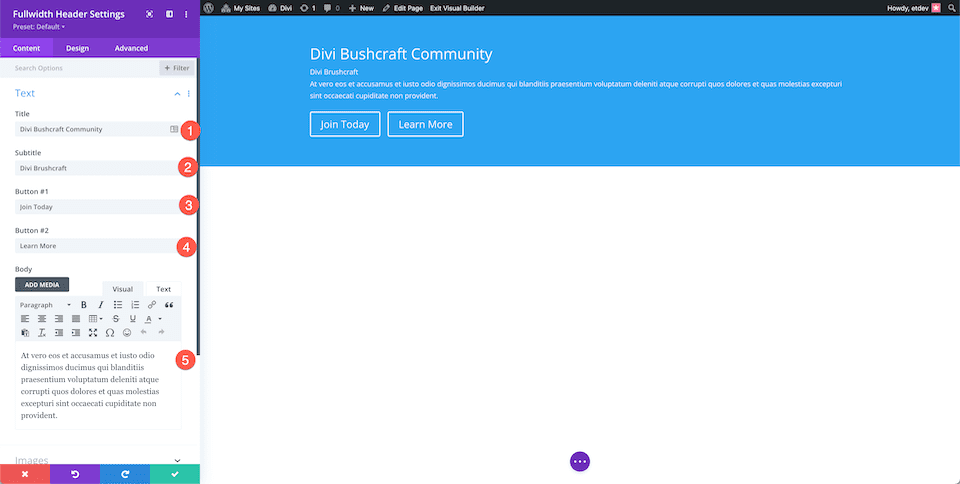Toggle strikethrough formatting

[x=116, y=319]
